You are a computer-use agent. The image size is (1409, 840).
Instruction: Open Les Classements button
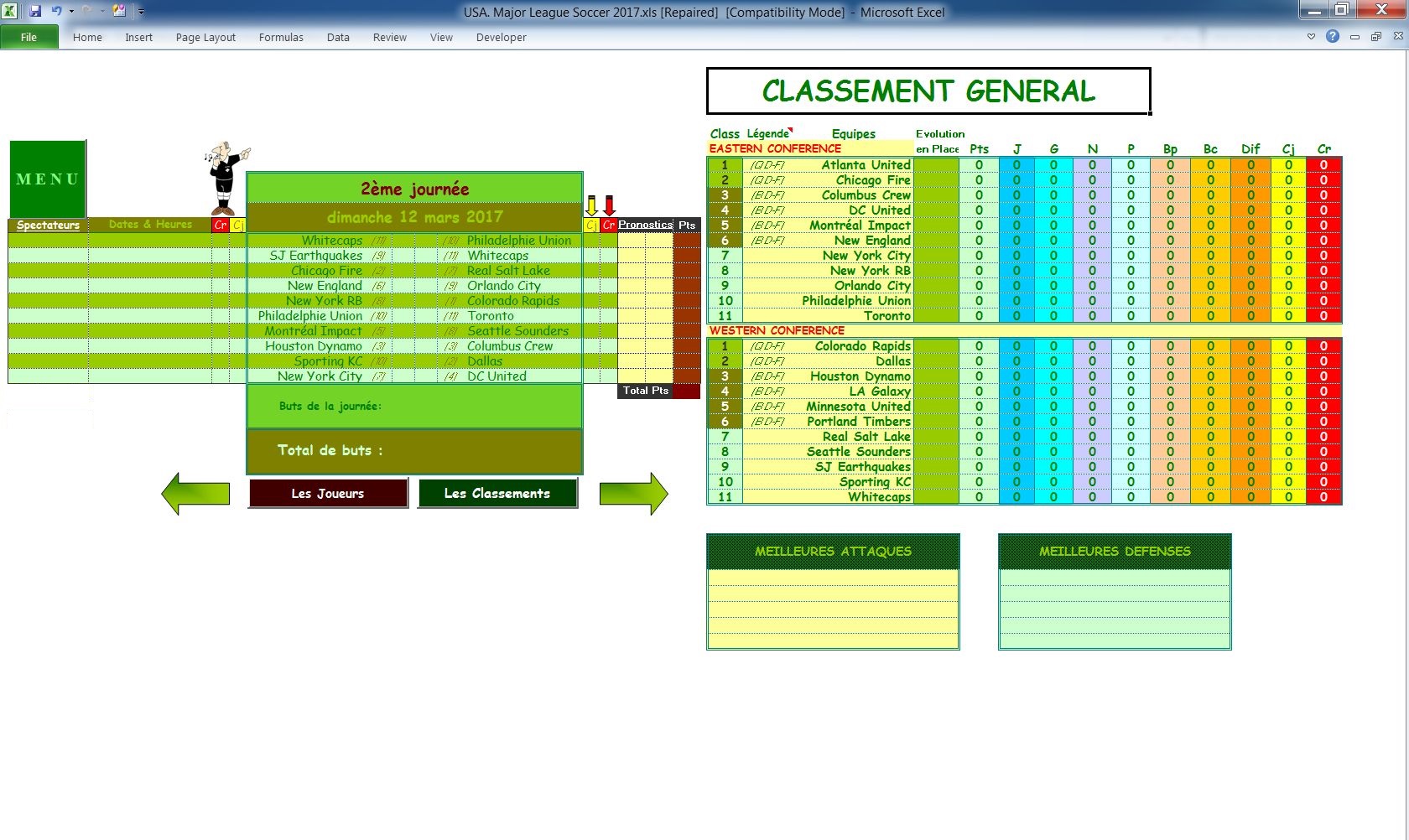coord(497,494)
